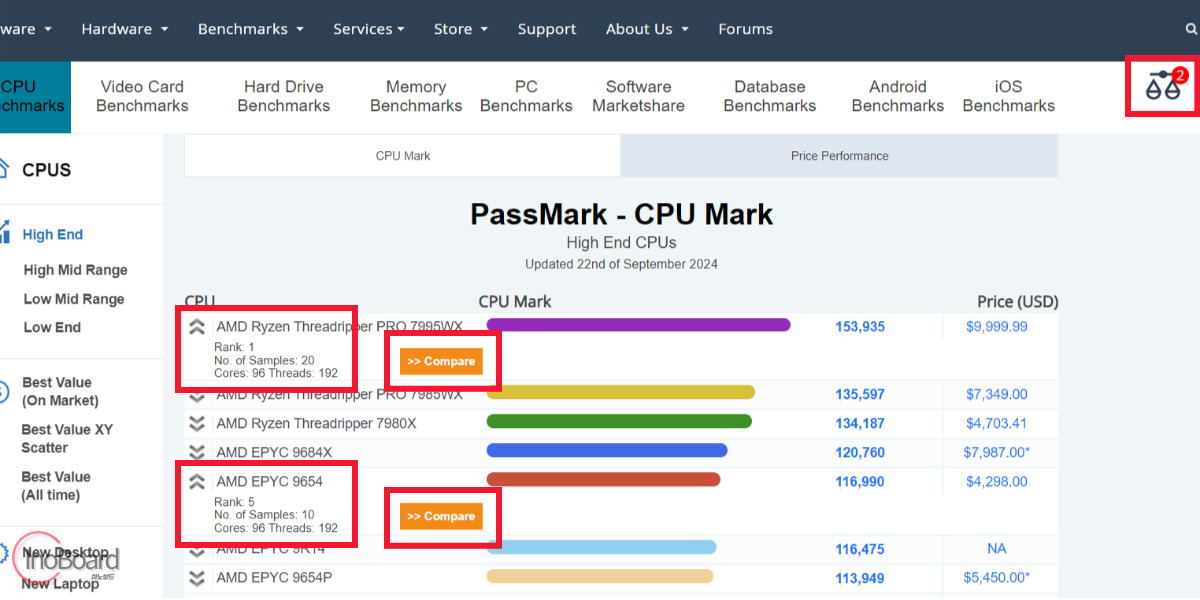The width and height of the screenshot is (1200, 600).
Task: Click the purple 7995WX score bar
Action: [638, 325]
